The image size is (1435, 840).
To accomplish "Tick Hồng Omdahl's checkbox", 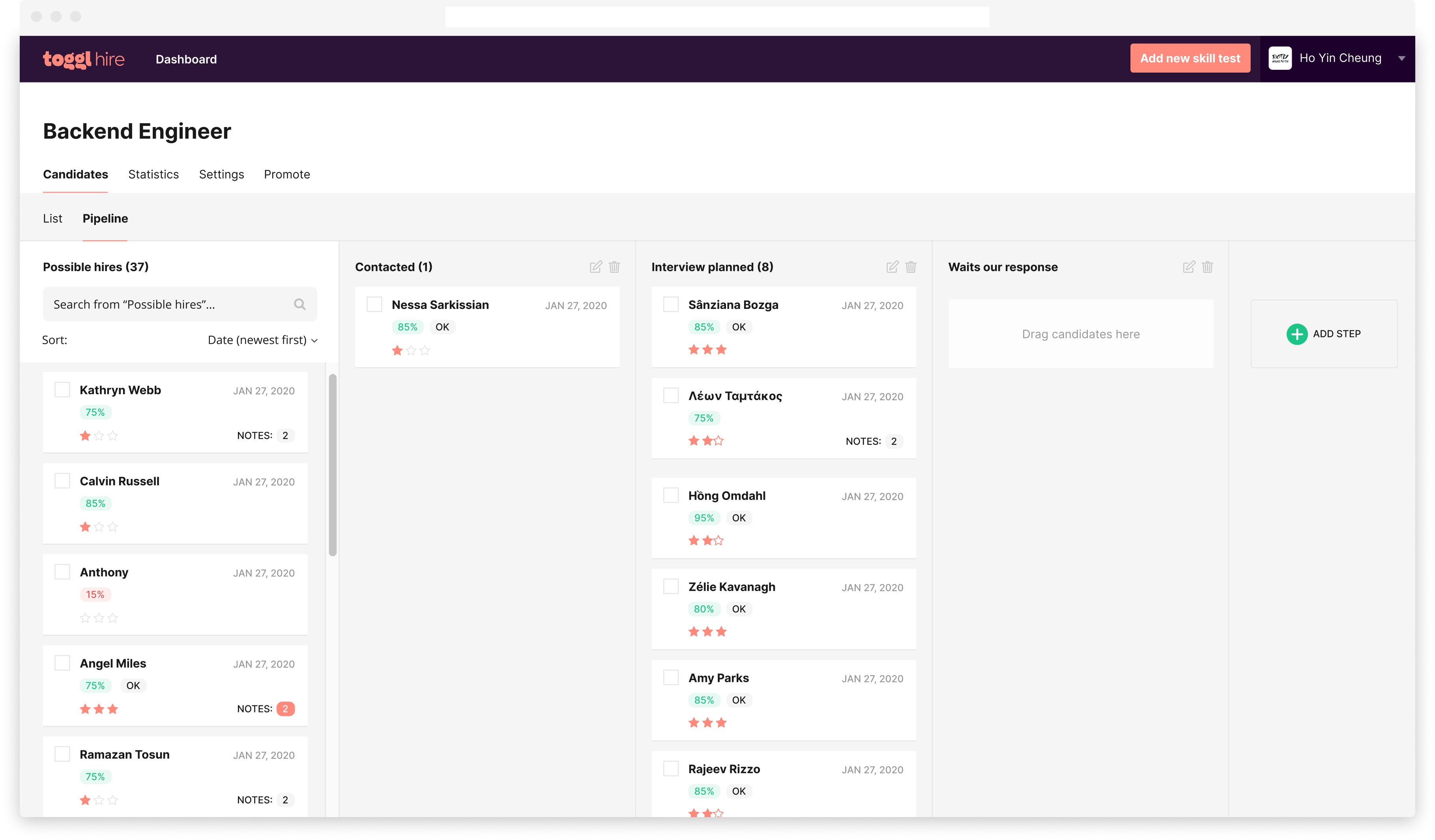I will (x=671, y=495).
